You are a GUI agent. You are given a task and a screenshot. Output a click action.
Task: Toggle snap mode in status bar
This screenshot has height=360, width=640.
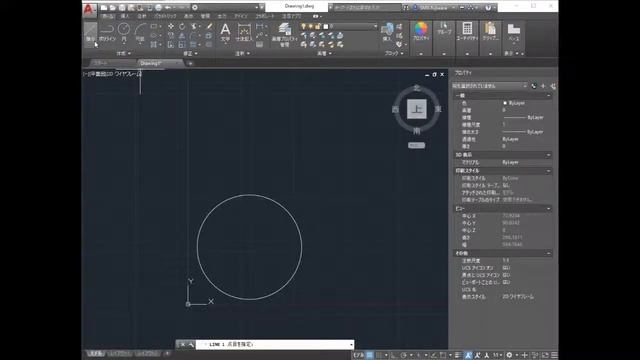[x=379, y=355]
